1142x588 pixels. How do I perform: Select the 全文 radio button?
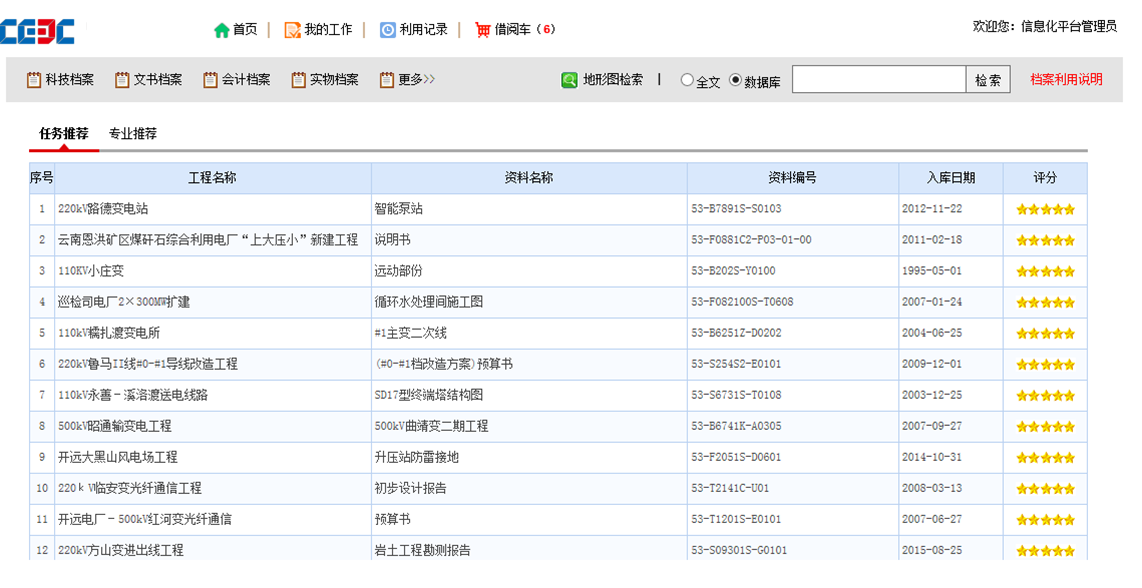point(687,80)
